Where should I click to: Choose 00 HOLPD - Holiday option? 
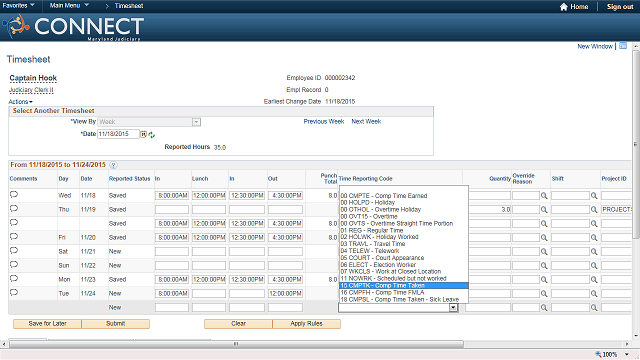pyautogui.click(x=404, y=202)
